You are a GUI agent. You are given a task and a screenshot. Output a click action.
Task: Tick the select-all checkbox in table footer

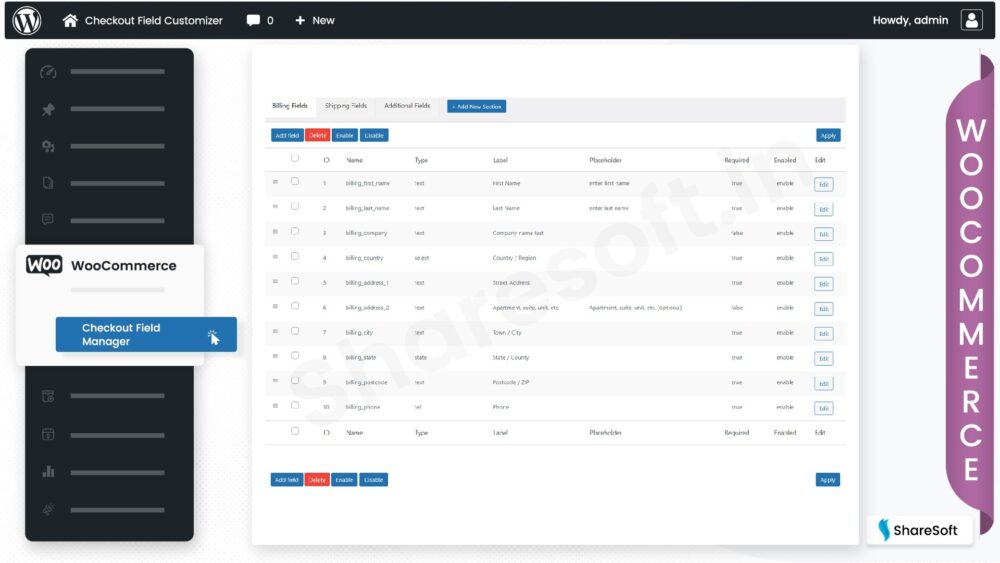[x=295, y=431]
